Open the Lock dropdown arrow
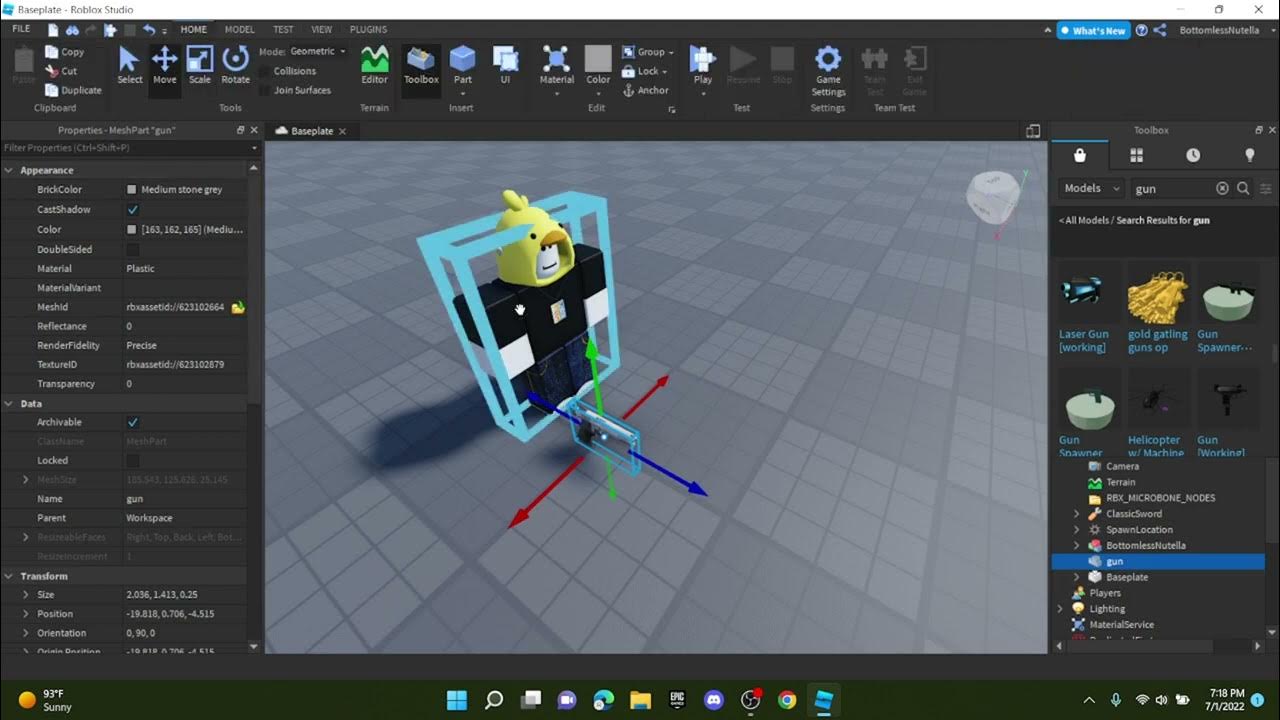 point(665,72)
